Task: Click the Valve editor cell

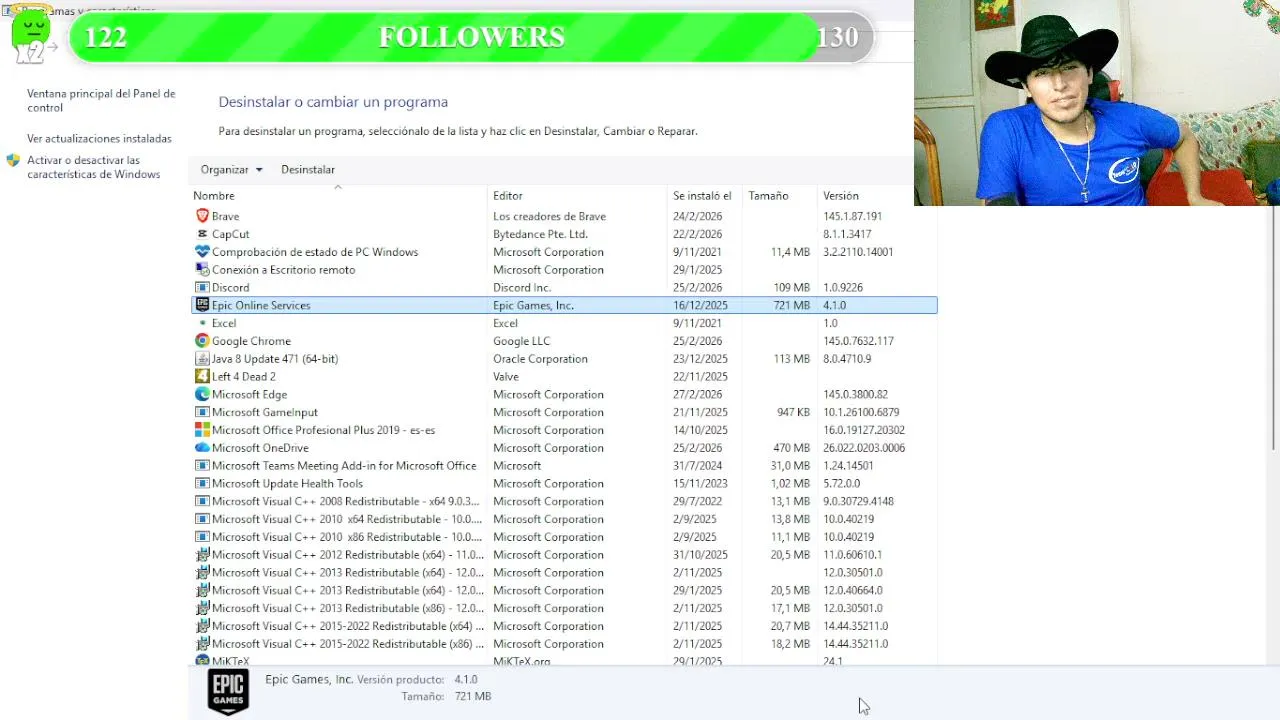Action: [506, 377]
